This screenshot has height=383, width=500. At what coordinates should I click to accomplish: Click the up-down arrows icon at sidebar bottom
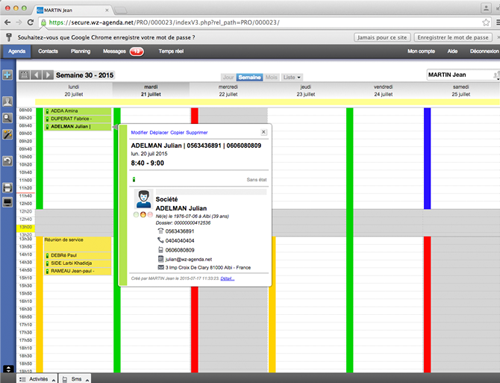coord(8,369)
